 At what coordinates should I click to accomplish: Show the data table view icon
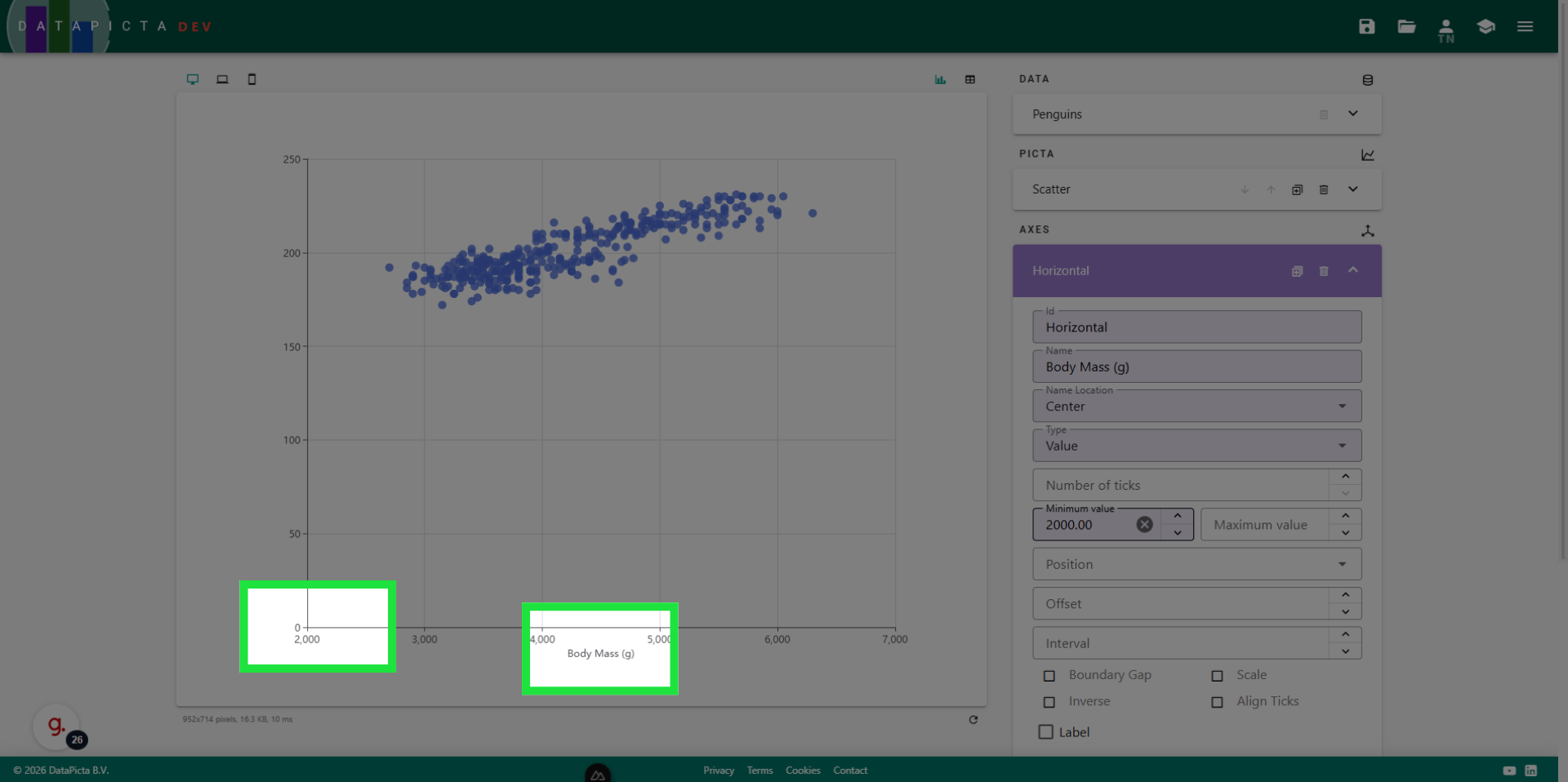click(x=970, y=79)
